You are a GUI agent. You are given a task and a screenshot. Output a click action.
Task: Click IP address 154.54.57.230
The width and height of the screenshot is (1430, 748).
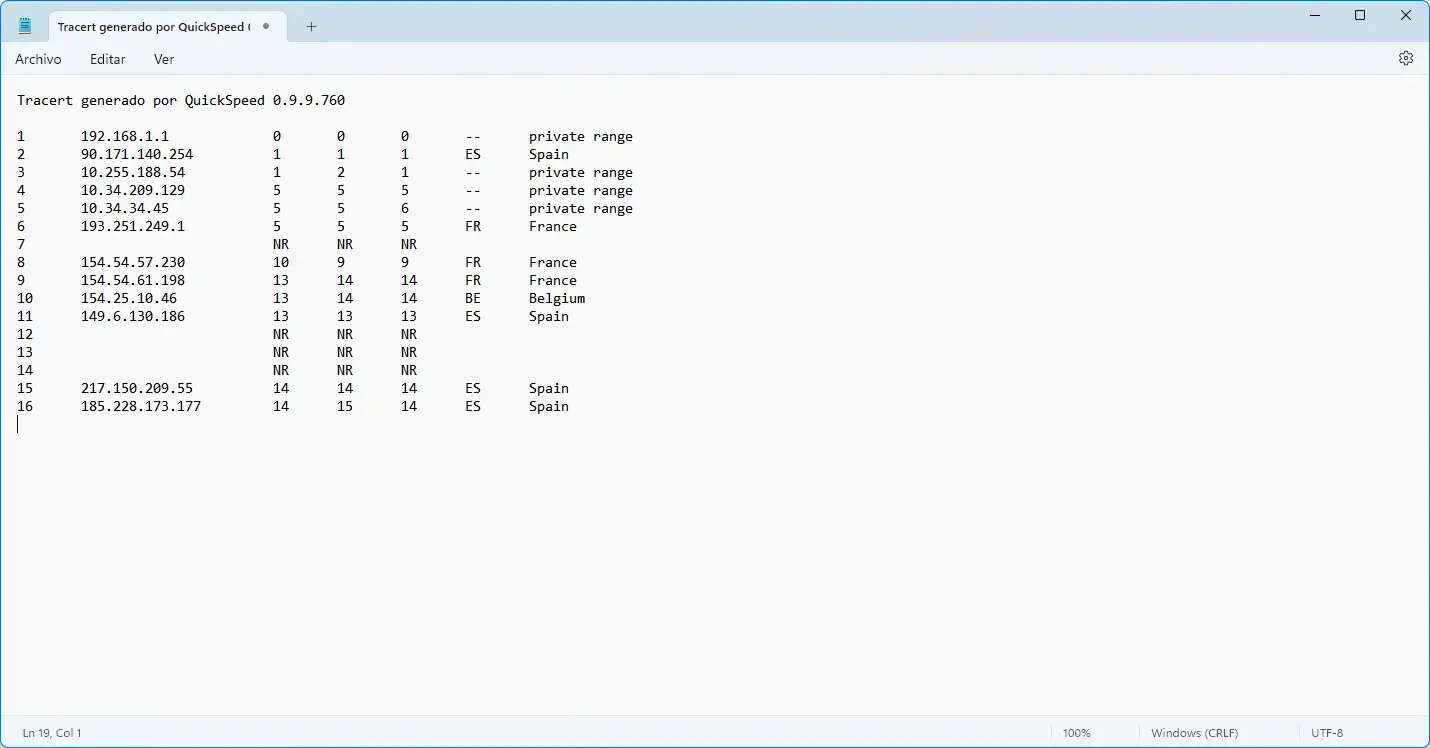click(x=133, y=262)
